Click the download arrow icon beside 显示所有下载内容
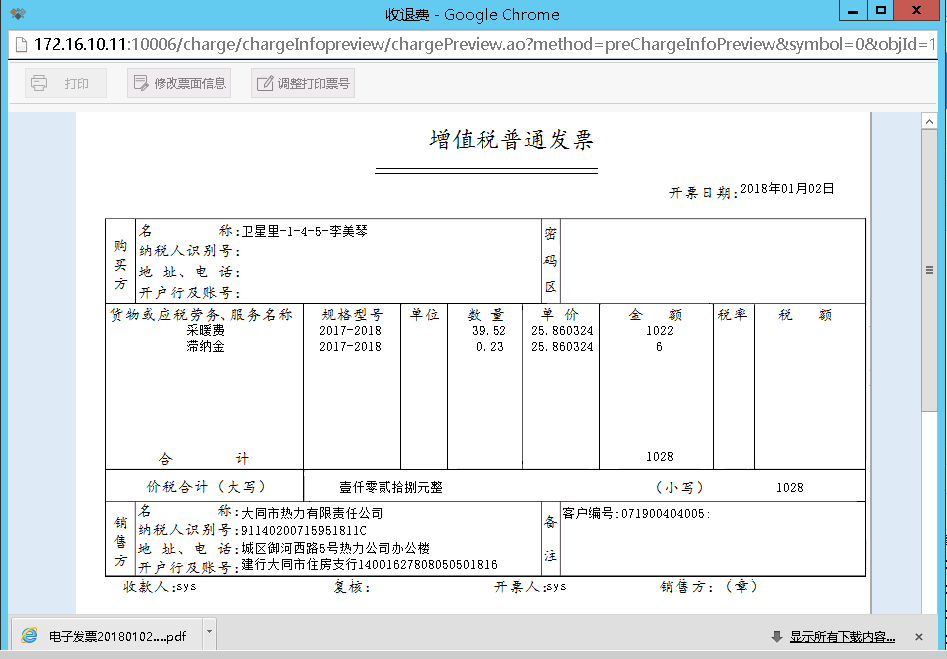Image resolution: width=947 pixels, height=659 pixels. pyautogui.click(x=776, y=637)
